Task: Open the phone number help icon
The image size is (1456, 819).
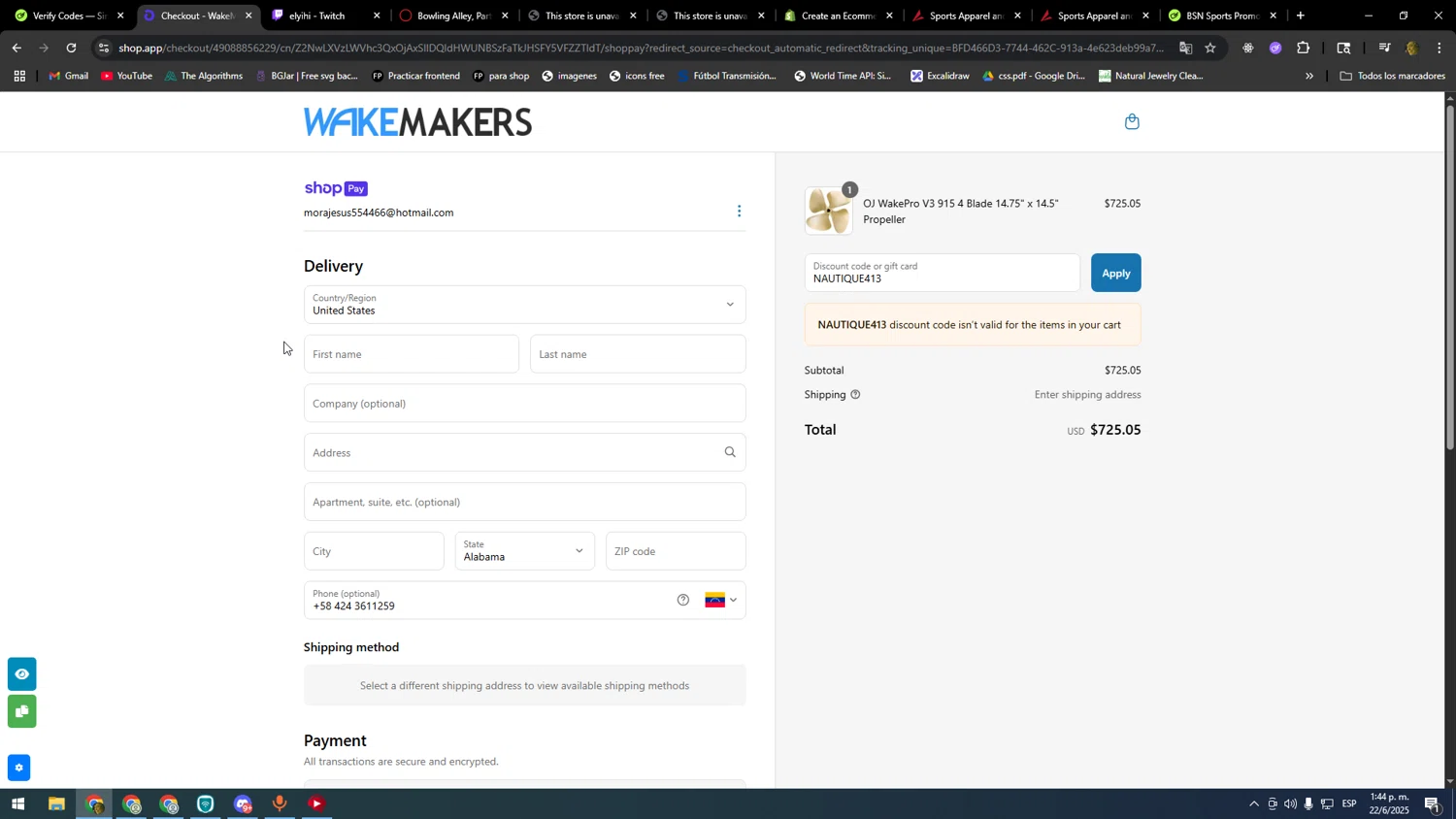Action: coord(683,600)
